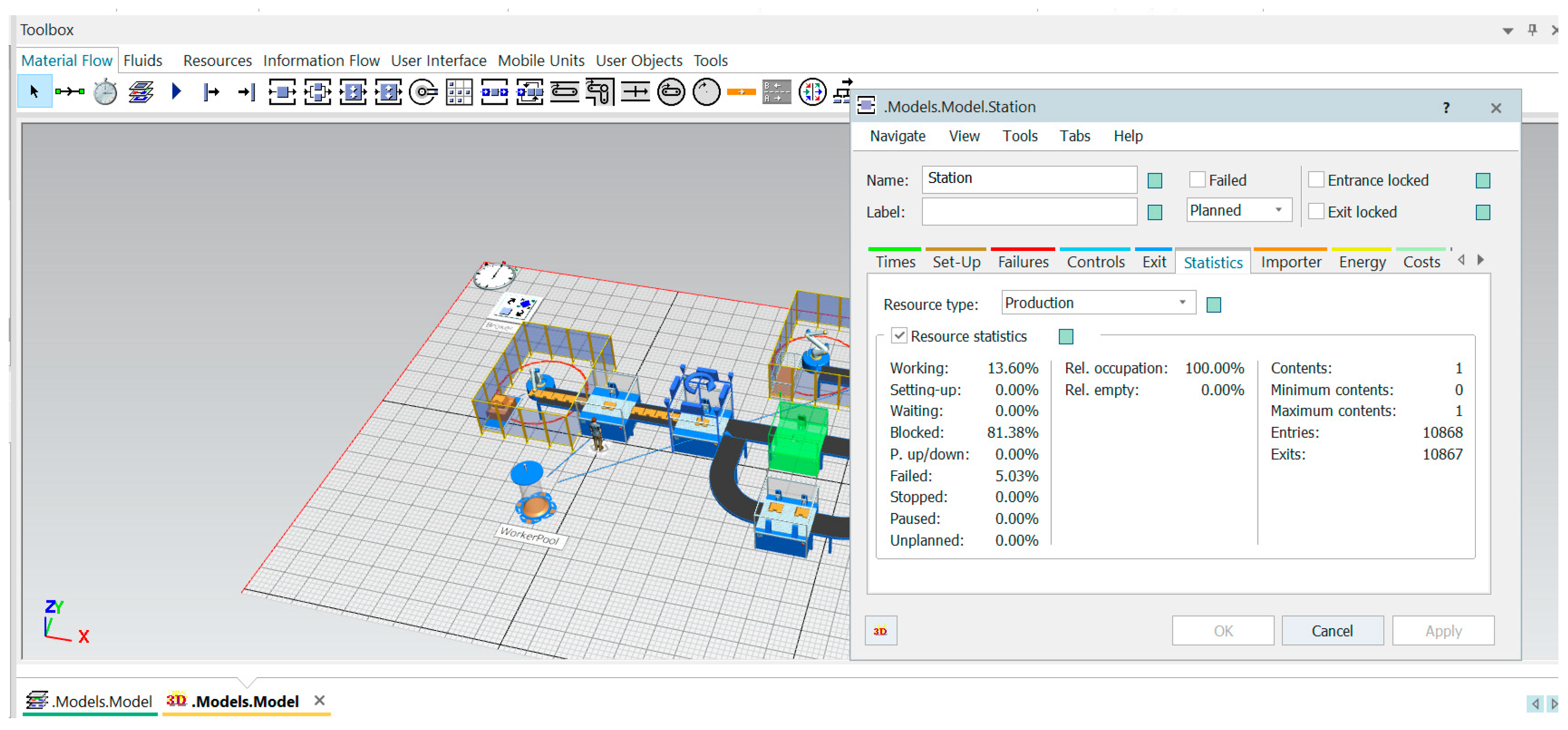The image size is (1568, 730).
Task: Click the FlowControl circular icon
Action: 812,93
